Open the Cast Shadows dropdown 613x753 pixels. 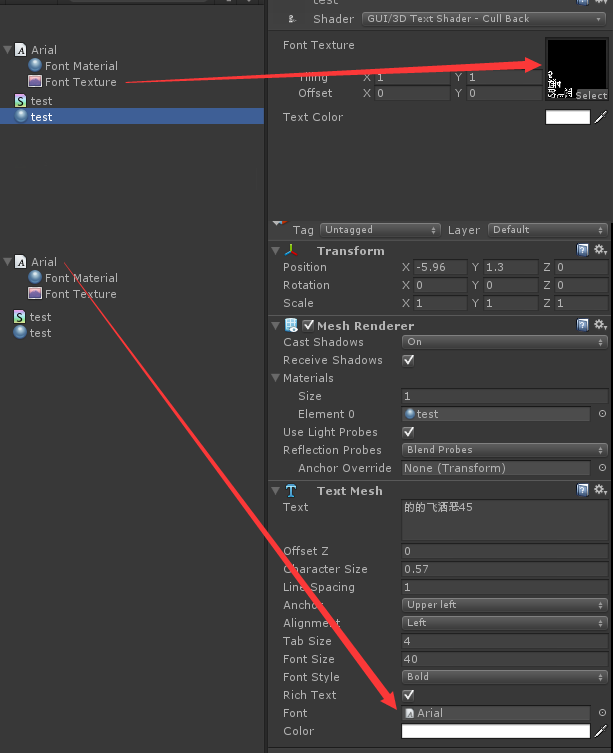(x=505, y=342)
